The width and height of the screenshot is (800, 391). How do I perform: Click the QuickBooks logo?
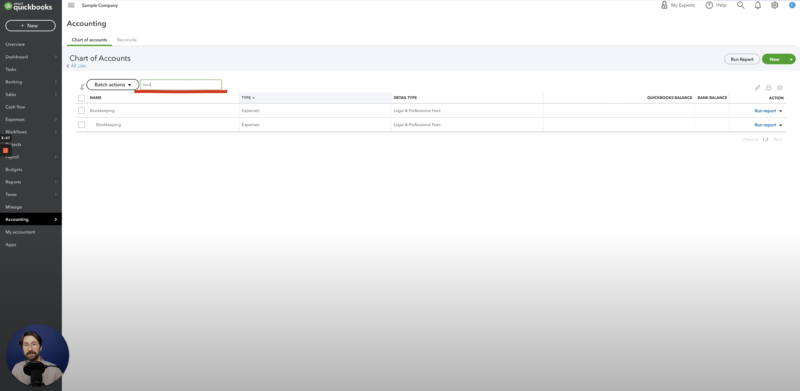pos(28,7)
